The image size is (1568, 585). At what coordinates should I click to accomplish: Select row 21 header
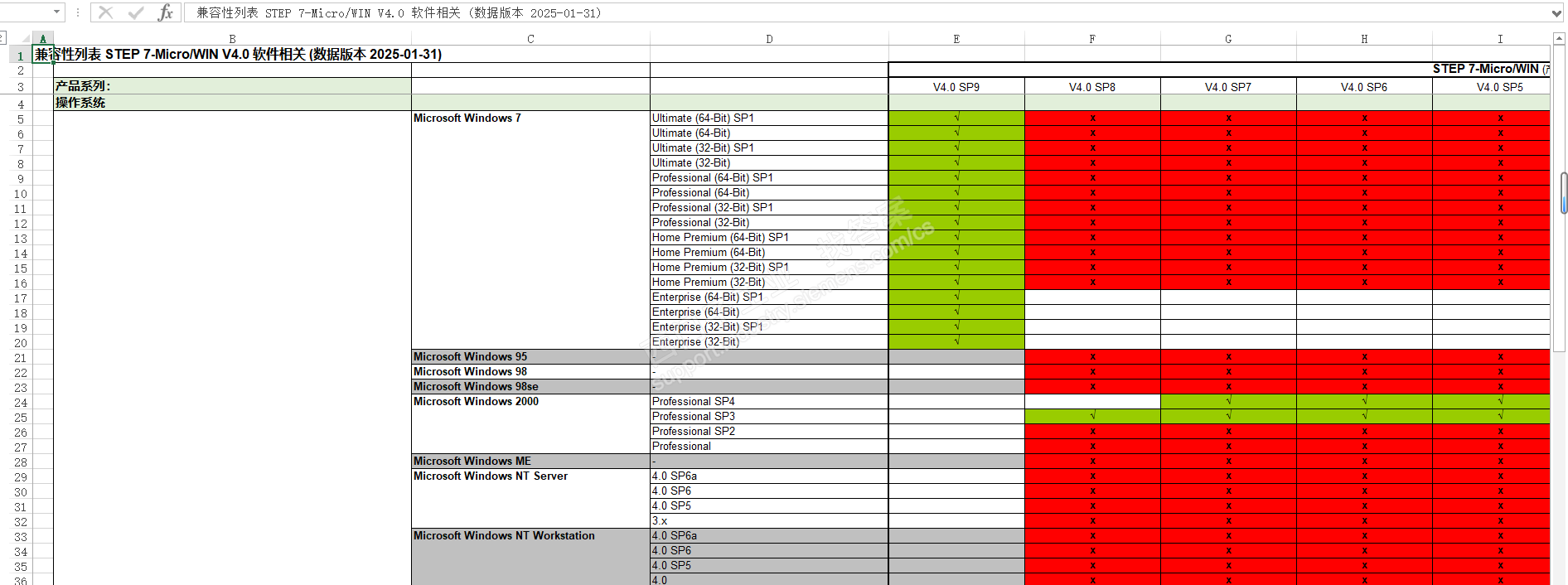21,358
